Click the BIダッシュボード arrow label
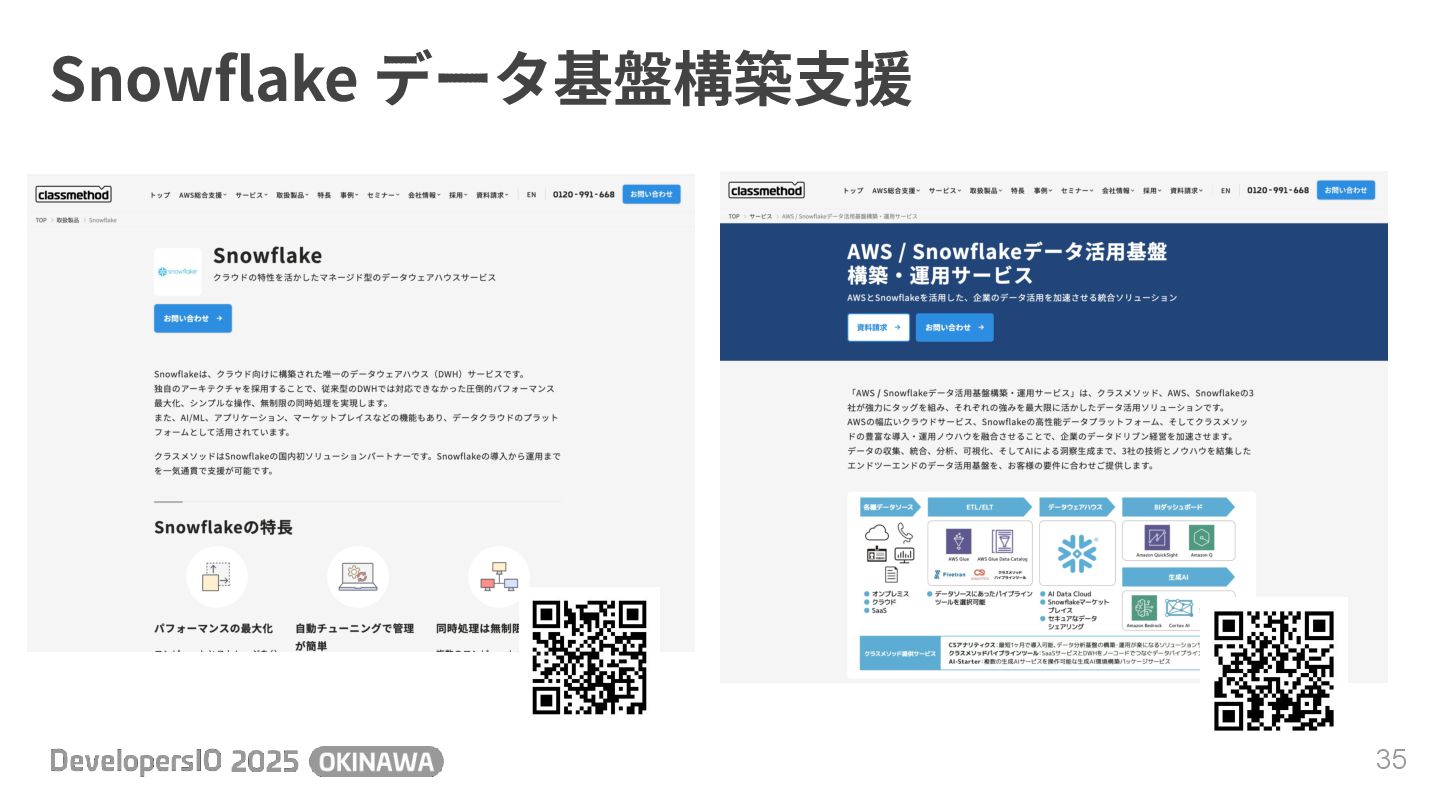1440x810 pixels. (1178, 507)
